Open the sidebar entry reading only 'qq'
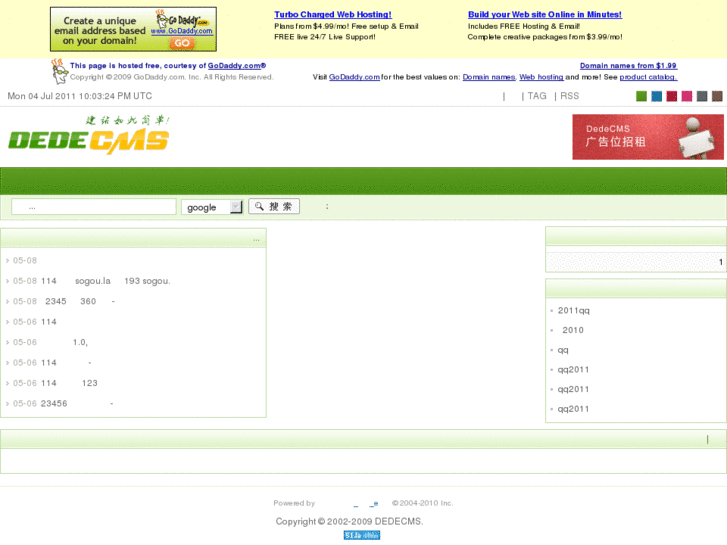Screen dimensions: 727x545 pyautogui.click(x=563, y=350)
